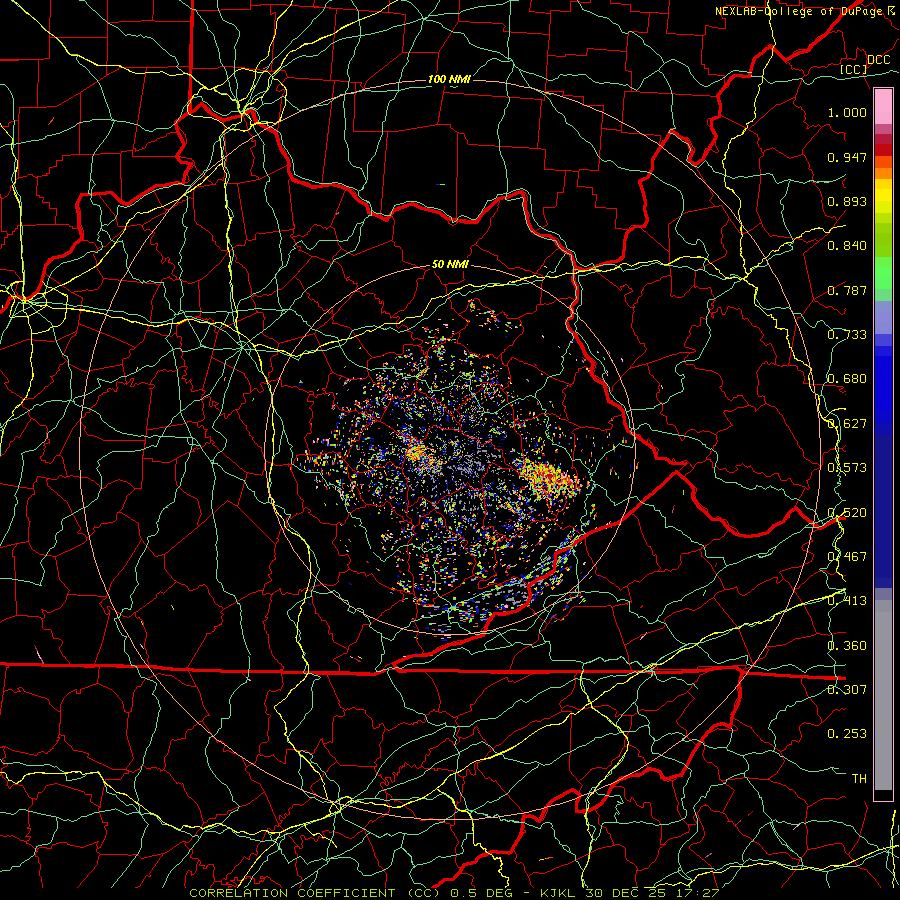
Task: Click the 0.733 scale value
Action: [x=847, y=335]
